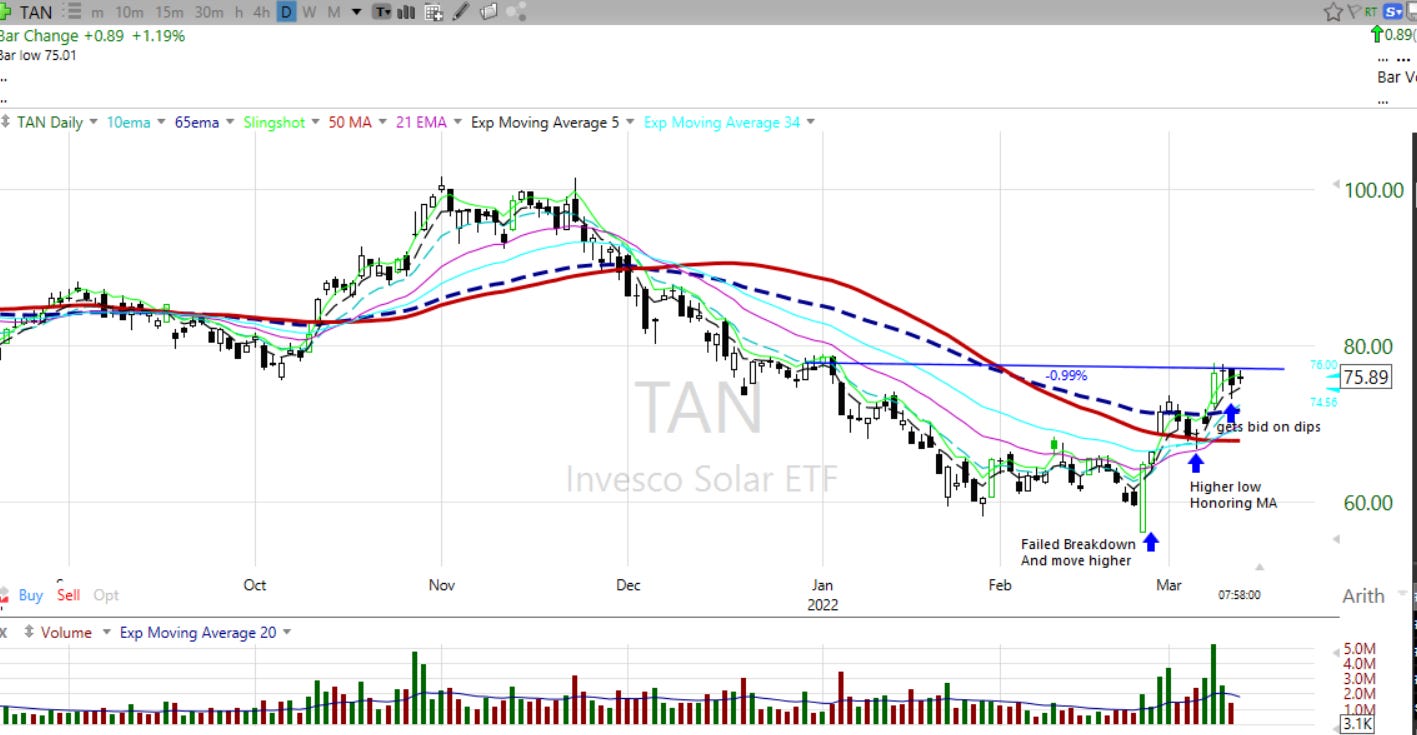Switch to the 15m timeframe
The height and width of the screenshot is (735, 1417).
tap(169, 13)
